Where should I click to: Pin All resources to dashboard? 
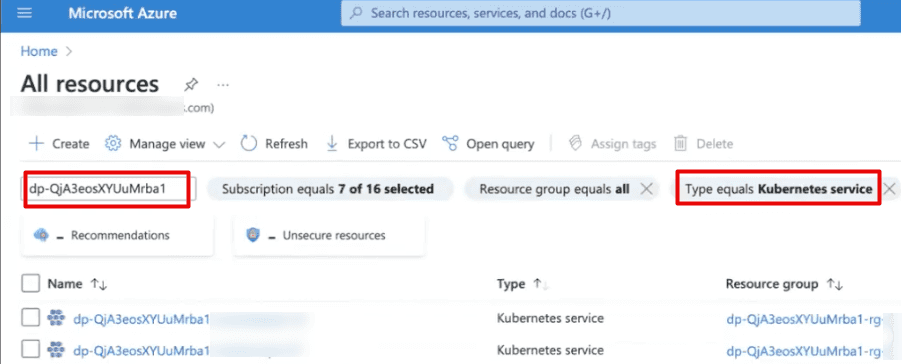[190, 85]
